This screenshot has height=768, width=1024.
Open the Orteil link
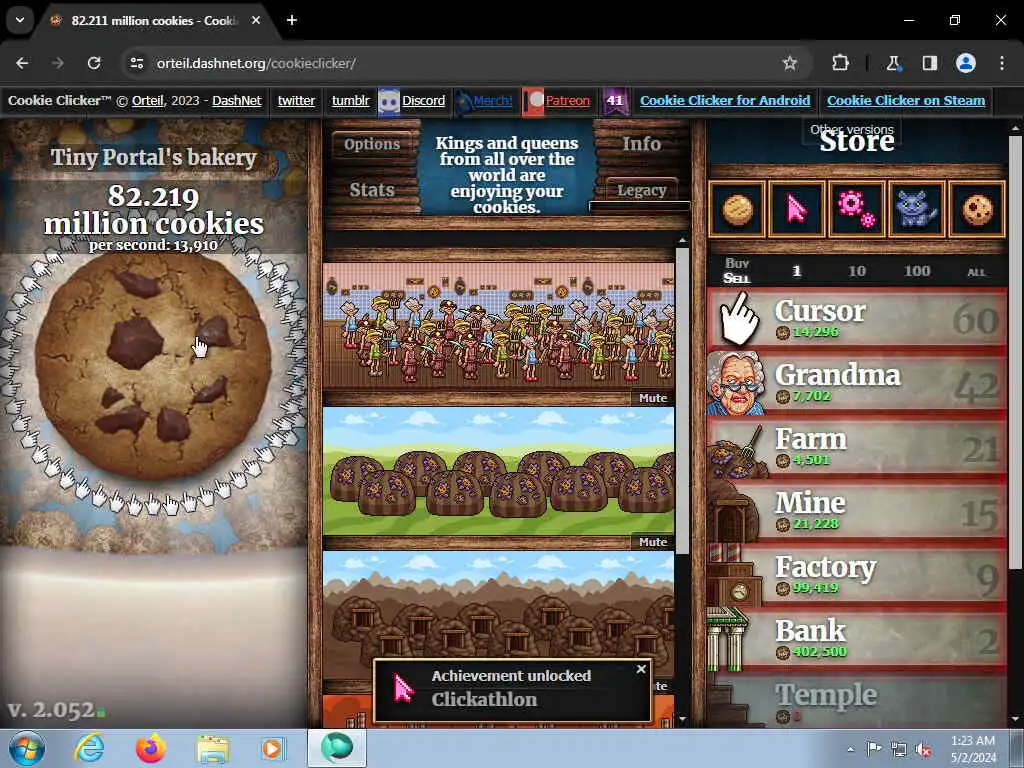[148, 101]
